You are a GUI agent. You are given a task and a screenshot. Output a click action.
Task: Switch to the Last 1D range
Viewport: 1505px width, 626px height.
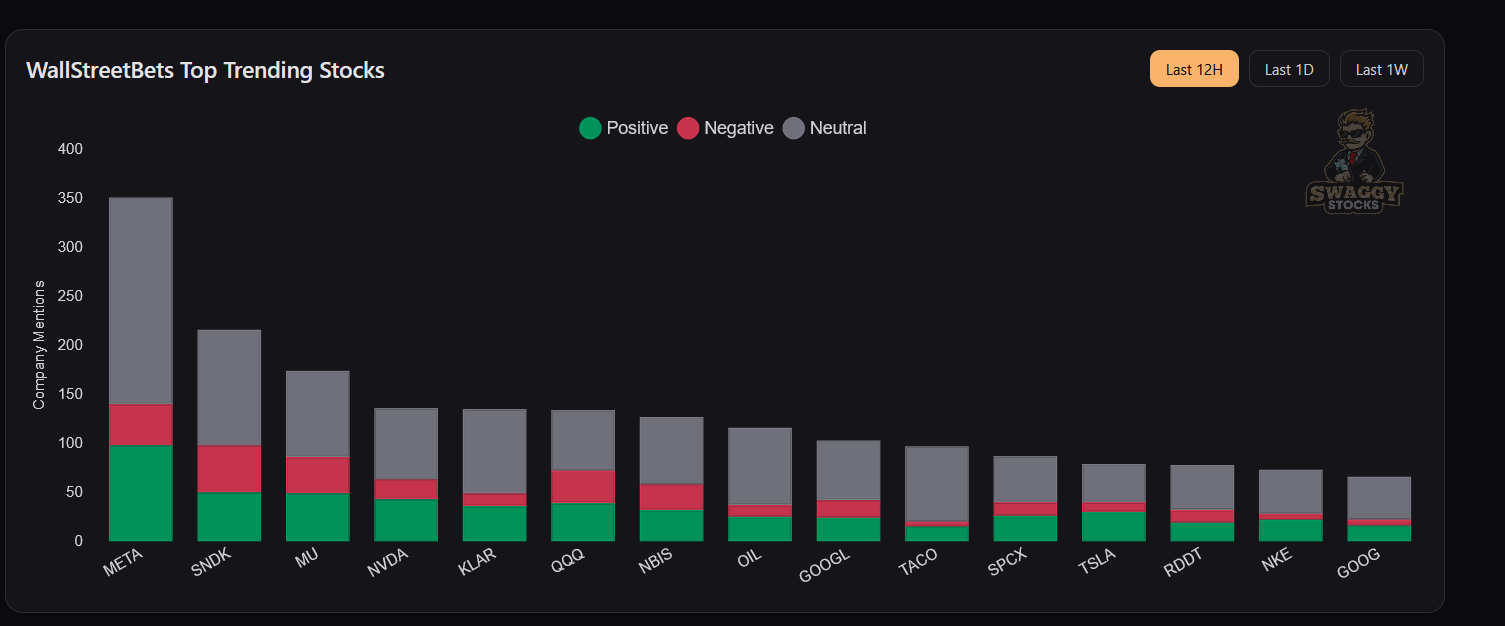coord(1289,69)
